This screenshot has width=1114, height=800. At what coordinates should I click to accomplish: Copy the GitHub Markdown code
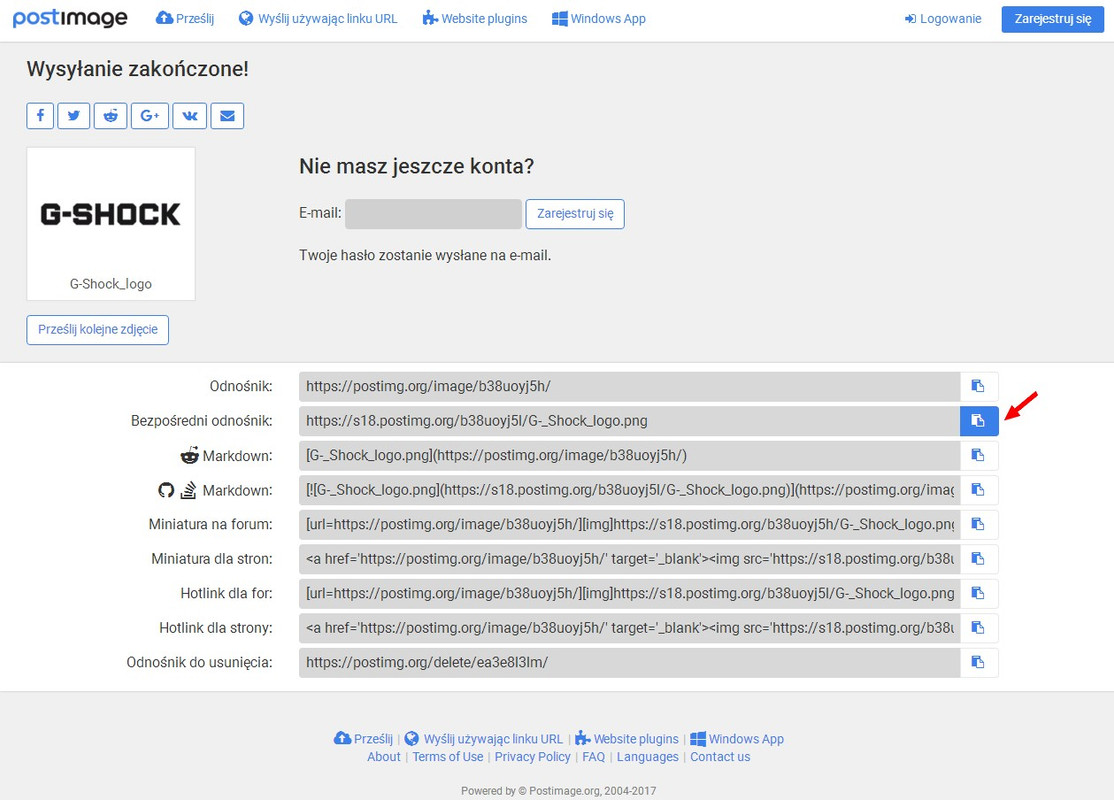coord(979,490)
